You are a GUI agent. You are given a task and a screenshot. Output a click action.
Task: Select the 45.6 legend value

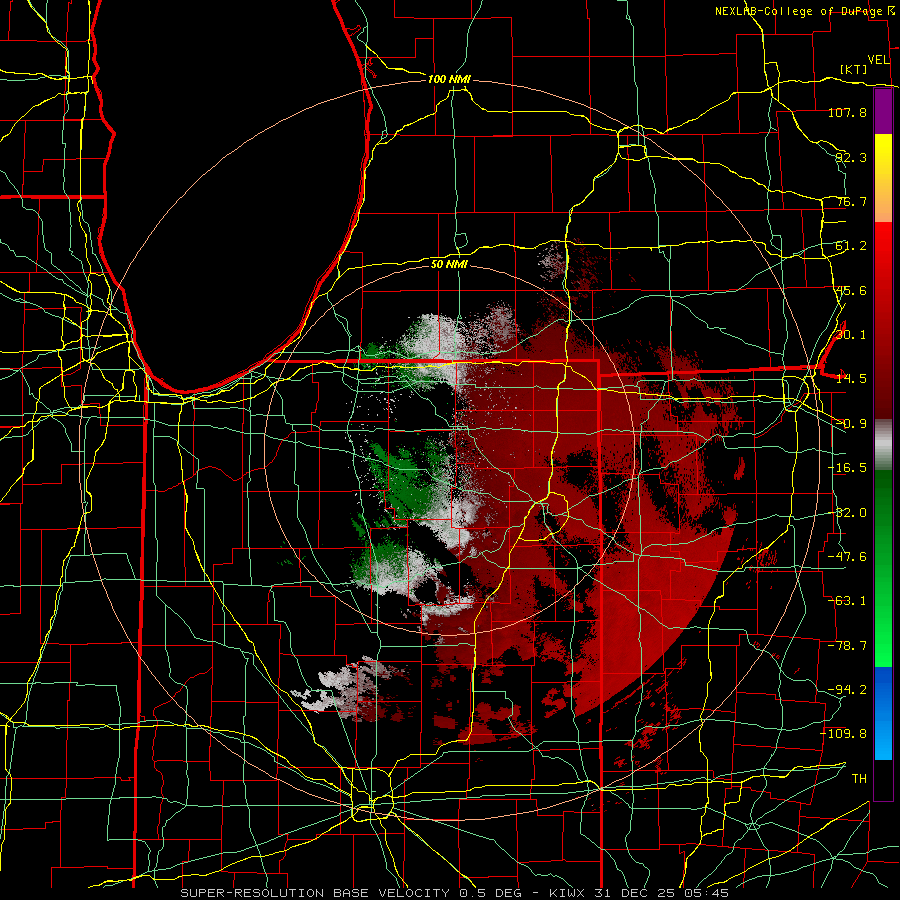pyautogui.click(x=851, y=290)
